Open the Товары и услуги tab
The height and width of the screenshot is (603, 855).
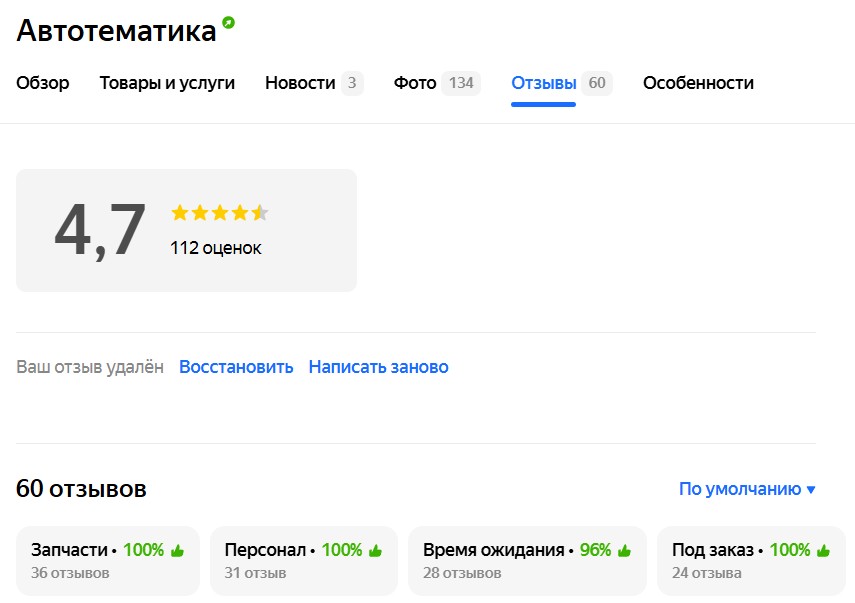tap(167, 83)
